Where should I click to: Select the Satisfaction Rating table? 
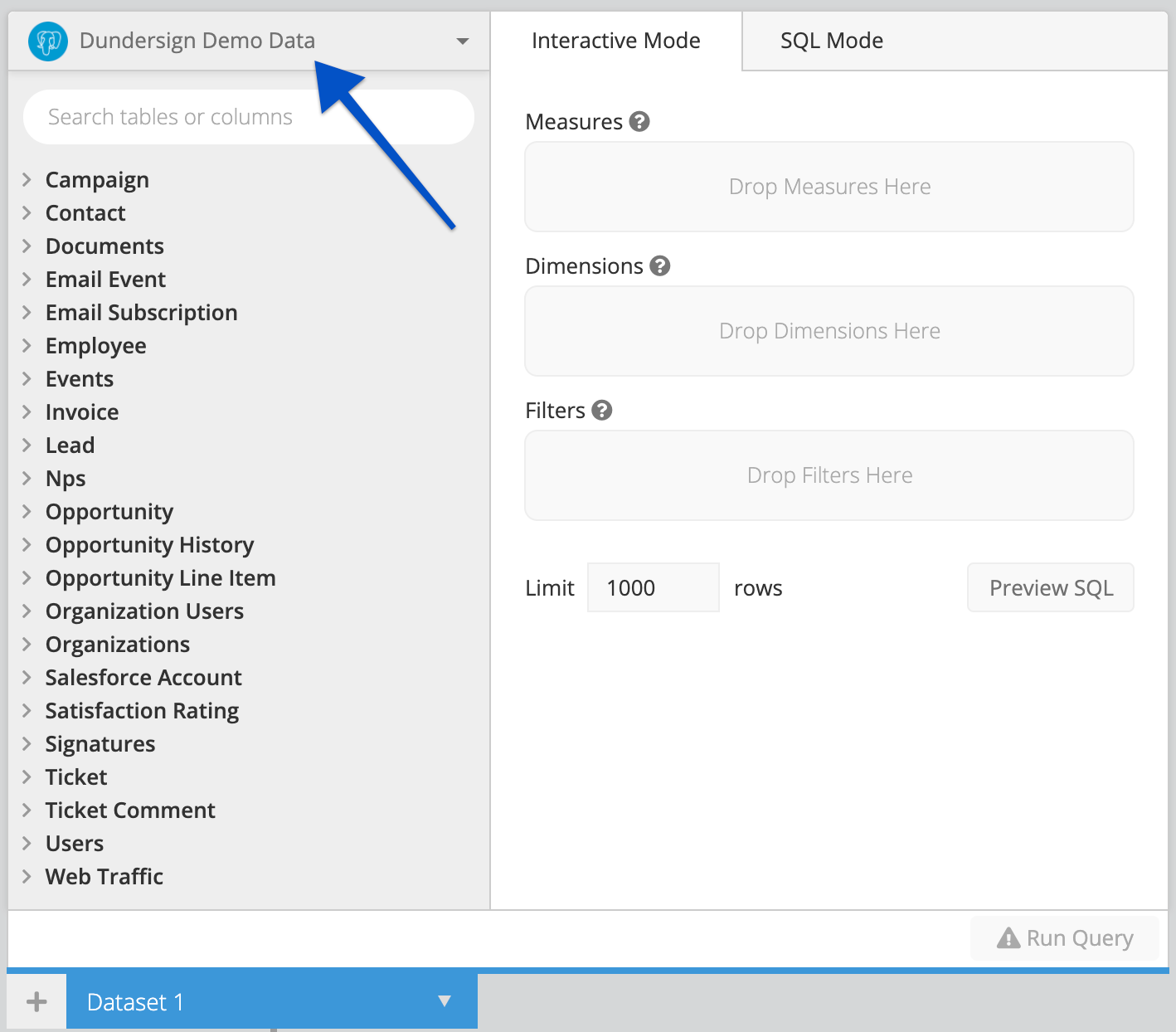click(142, 711)
